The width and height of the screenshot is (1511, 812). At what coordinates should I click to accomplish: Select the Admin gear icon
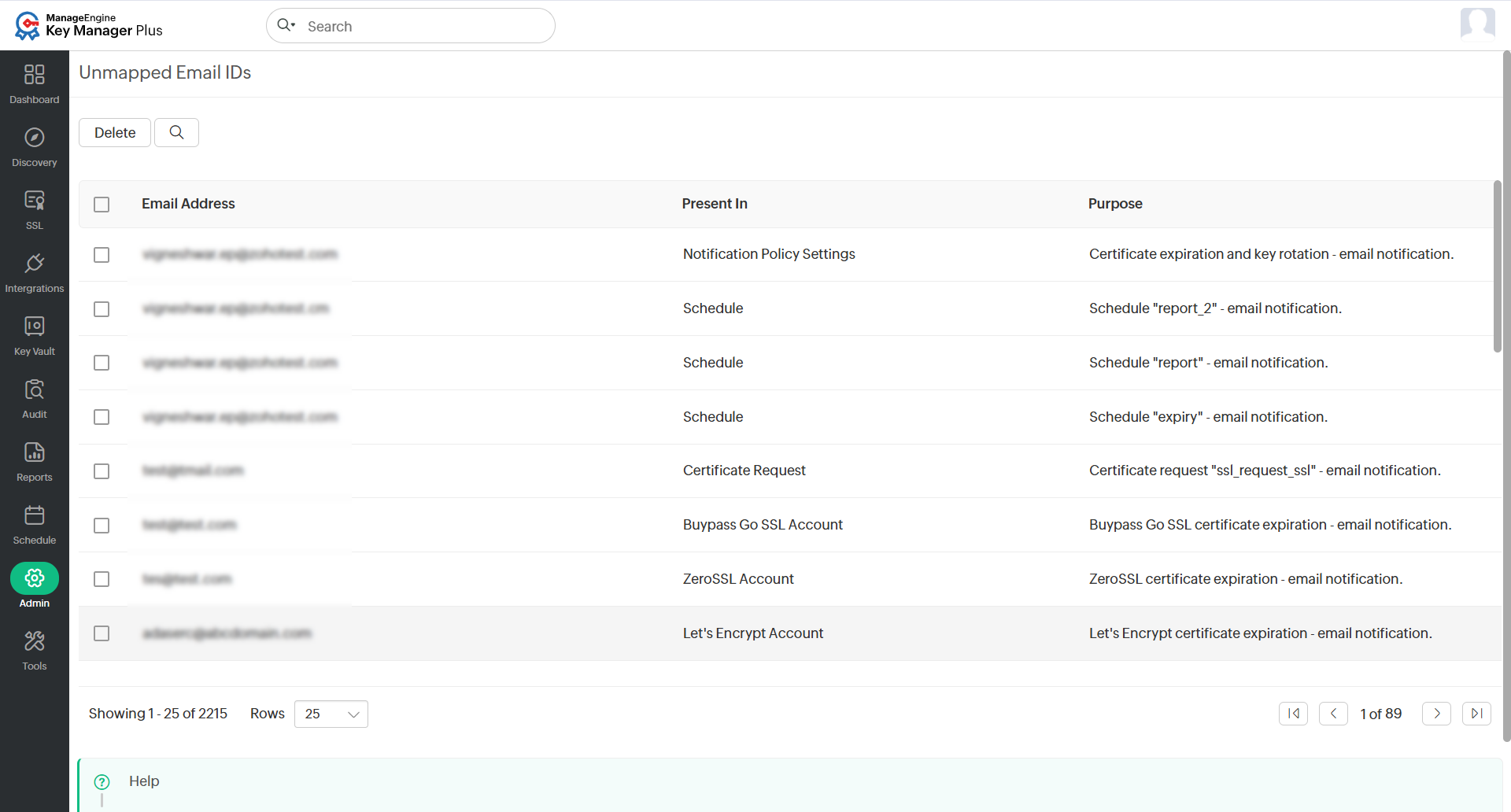[35, 578]
